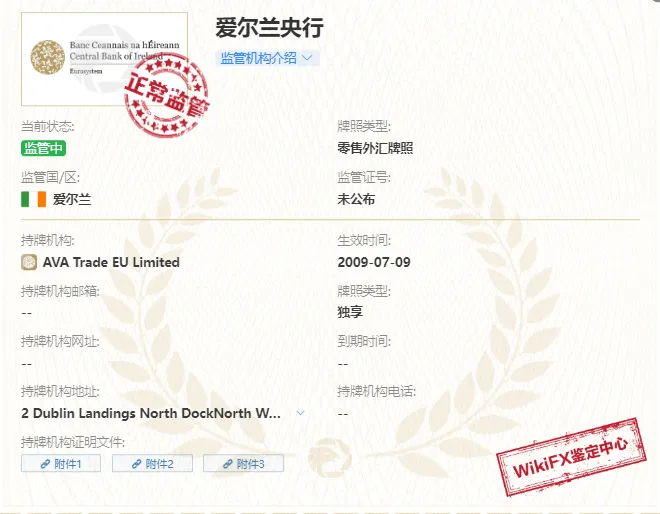Screen dimensions: 660x514
Task: Open attachment 附件1
Action: 61,463
